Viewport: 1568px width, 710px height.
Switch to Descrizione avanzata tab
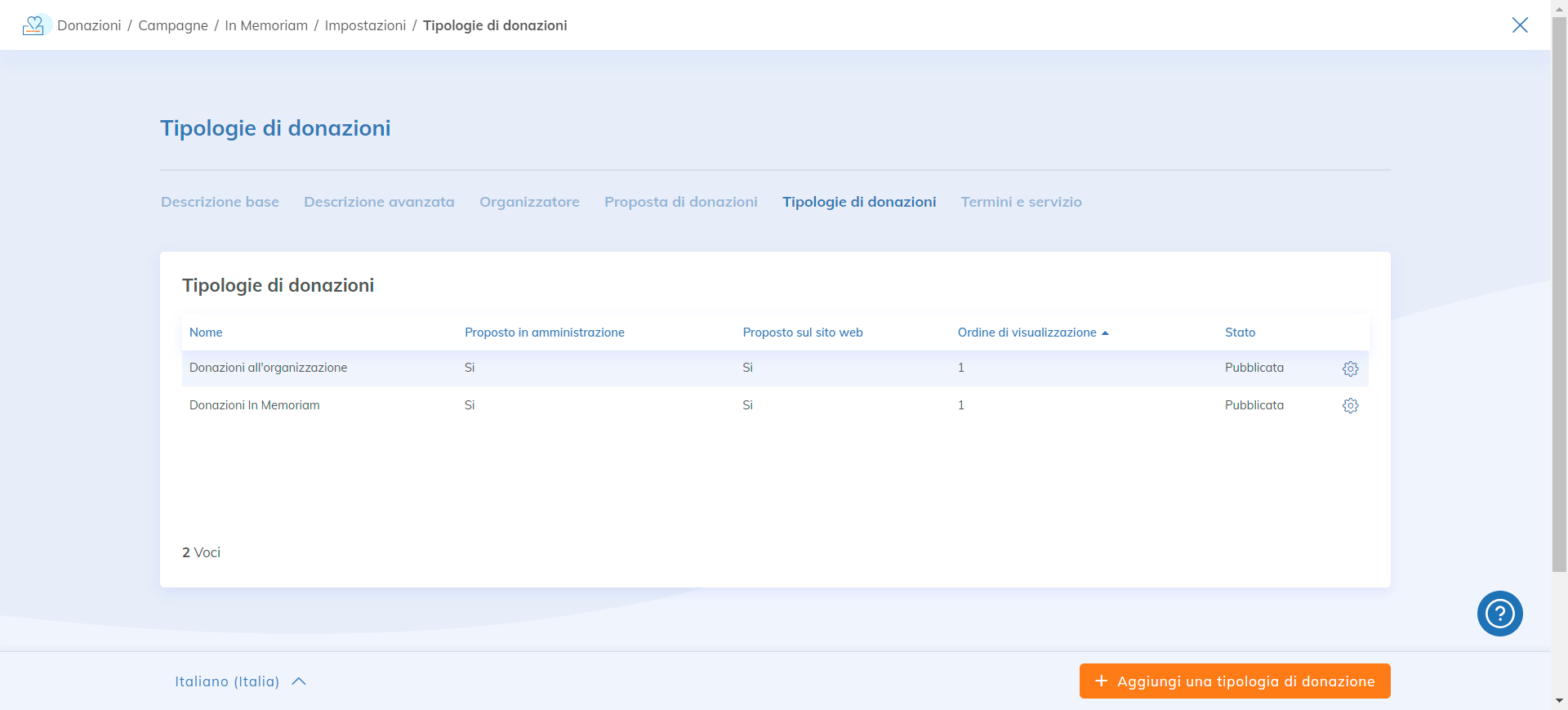(x=379, y=202)
